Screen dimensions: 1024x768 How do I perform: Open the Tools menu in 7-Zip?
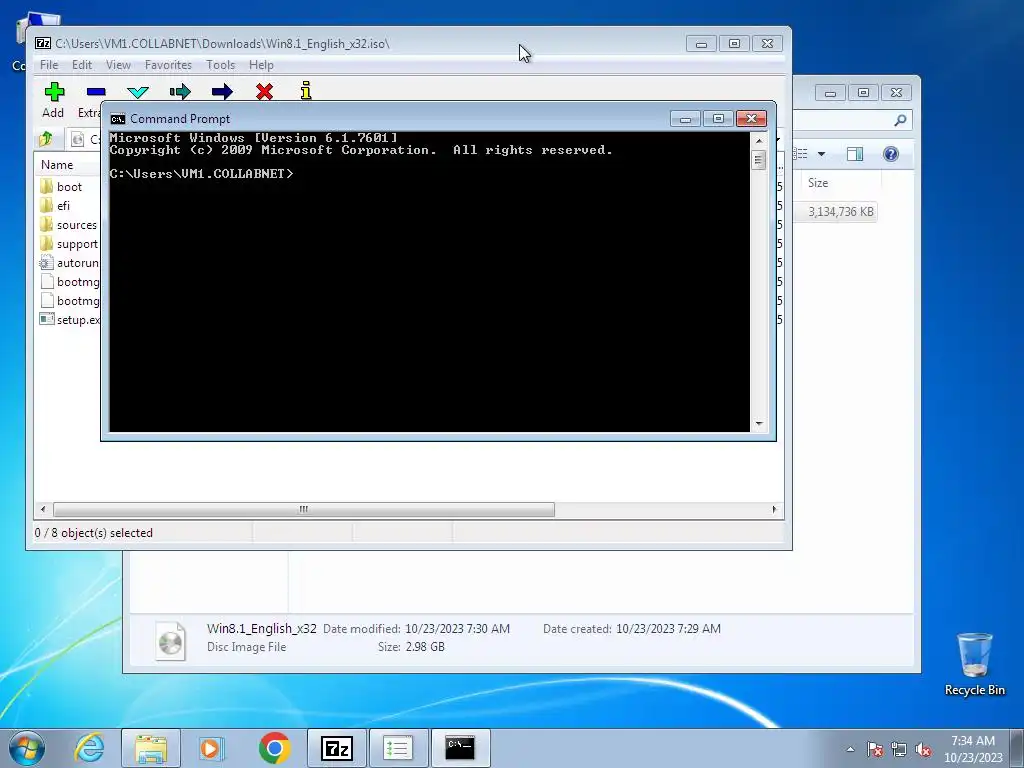click(x=220, y=65)
